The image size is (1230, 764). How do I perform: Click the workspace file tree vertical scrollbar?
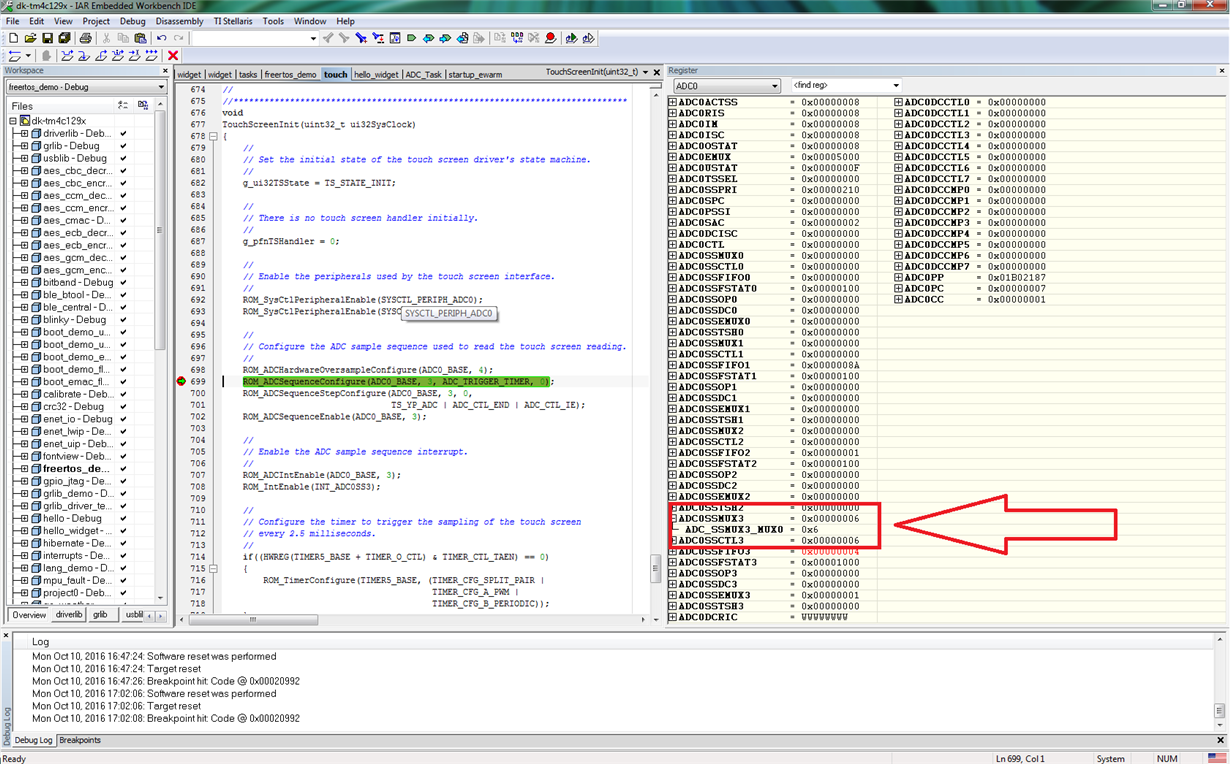pyautogui.click(x=160, y=350)
